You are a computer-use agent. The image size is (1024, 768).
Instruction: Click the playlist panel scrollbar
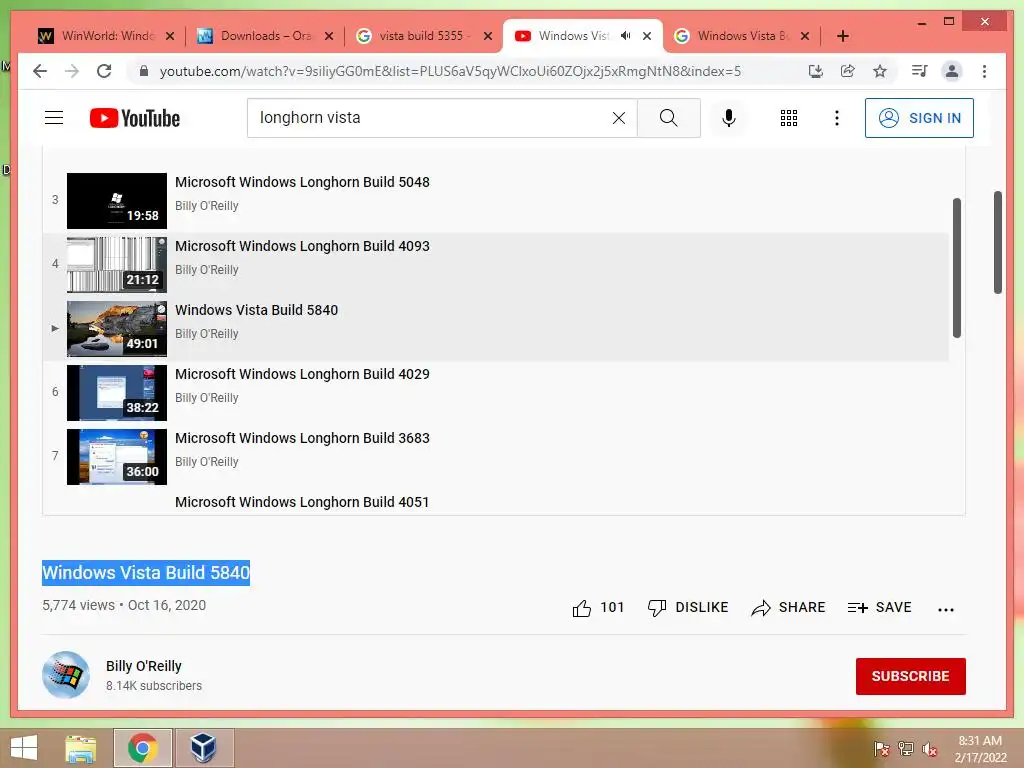[x=957, y=268]
